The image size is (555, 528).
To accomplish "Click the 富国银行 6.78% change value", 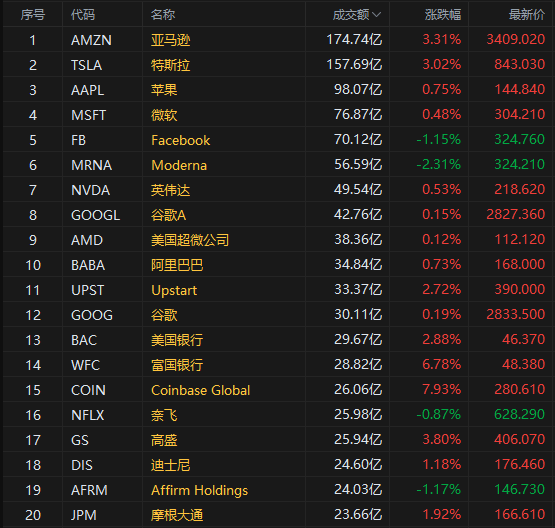I will coord(441,365).
